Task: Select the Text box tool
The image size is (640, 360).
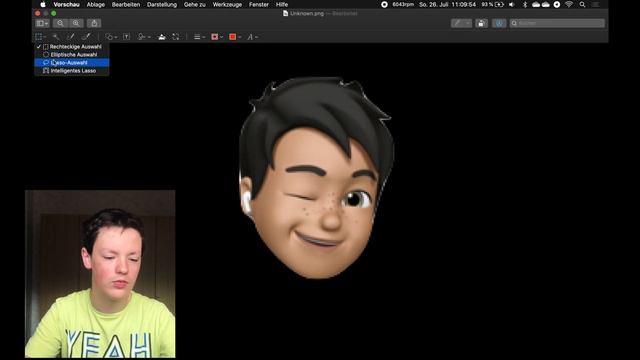Action: [x=127, y=37]
